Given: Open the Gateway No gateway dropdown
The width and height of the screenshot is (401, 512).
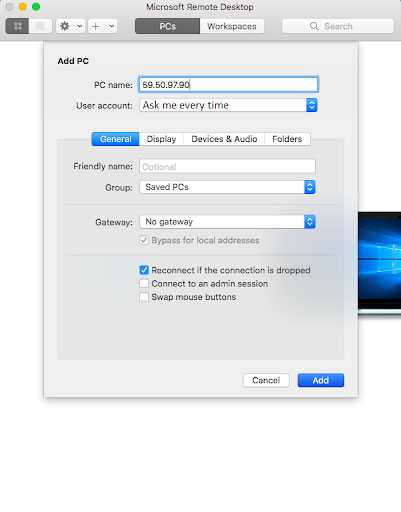Looking at the screenshot, I should pos(227,222).
